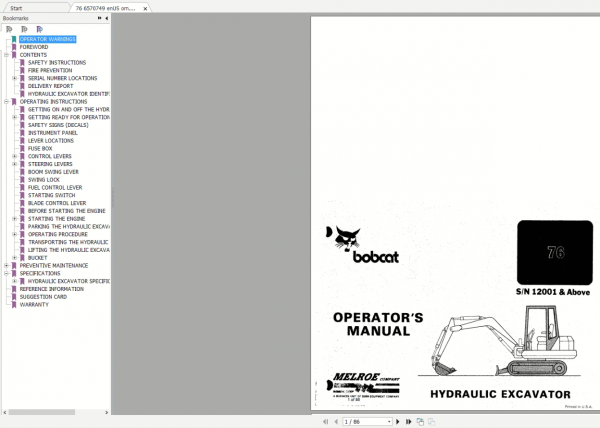Click the next view icon
The image size is (600, 428).
(x=431, y=421)
